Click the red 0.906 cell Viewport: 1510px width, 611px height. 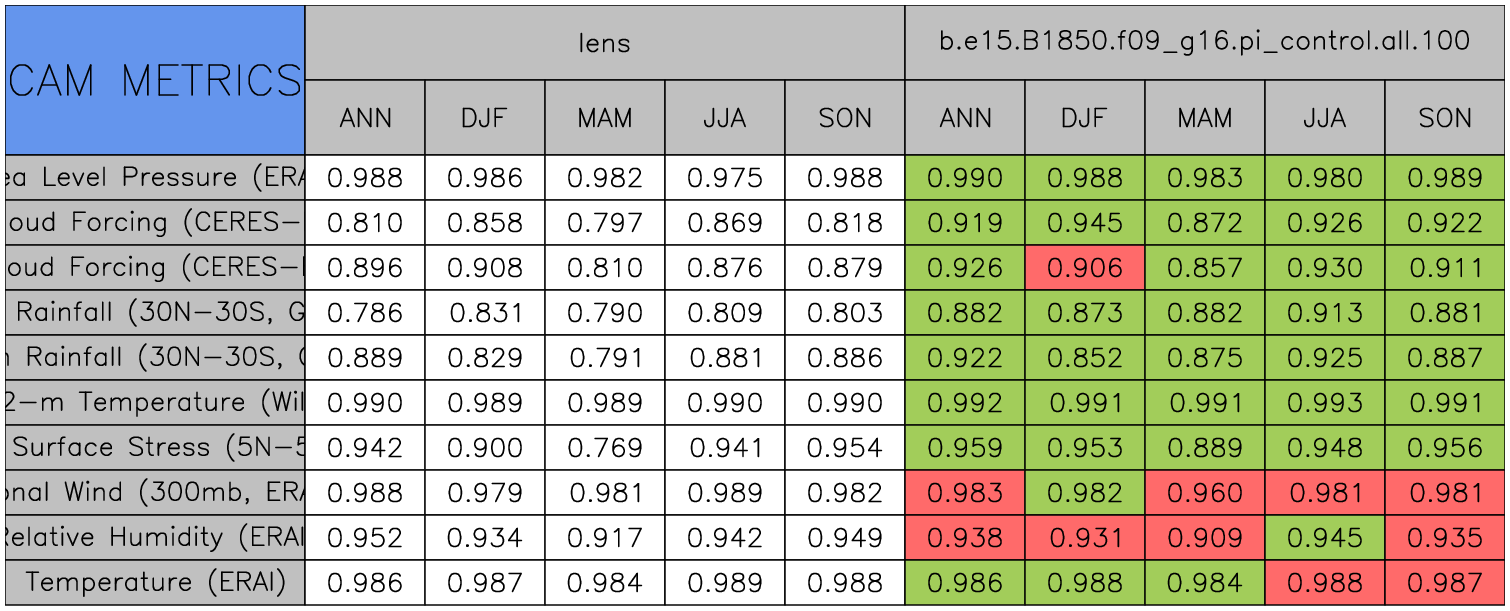(x=1084, y=268)
